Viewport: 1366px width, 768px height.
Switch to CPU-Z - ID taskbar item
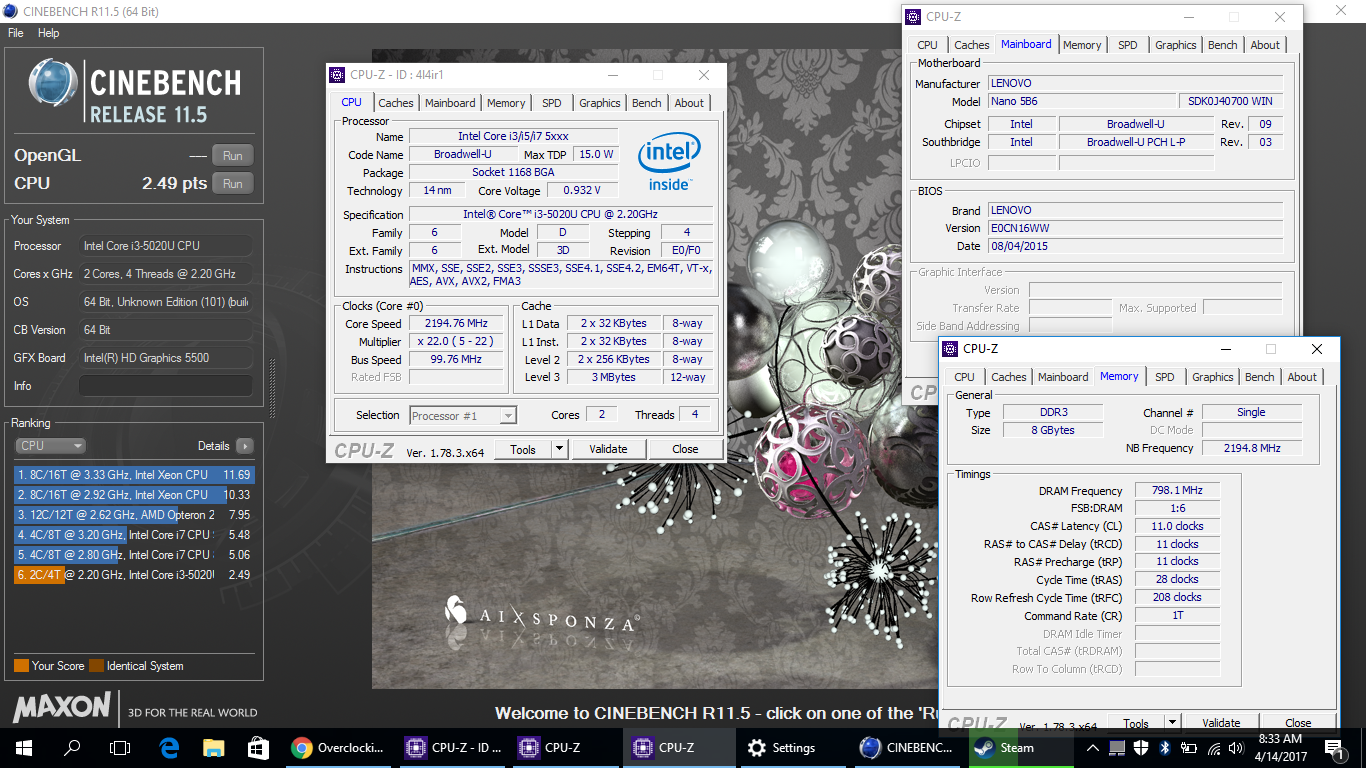[454, 747]
